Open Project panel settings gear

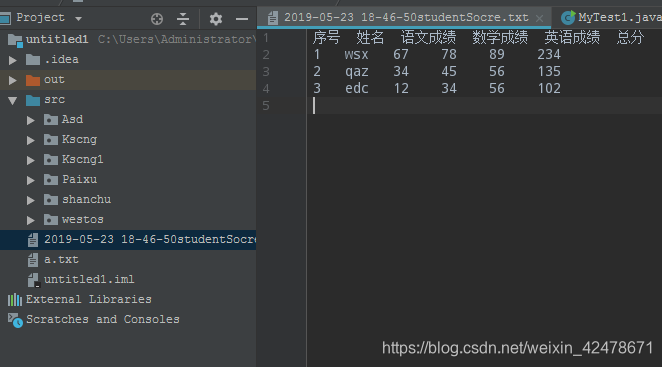click(x=216, y=19)
